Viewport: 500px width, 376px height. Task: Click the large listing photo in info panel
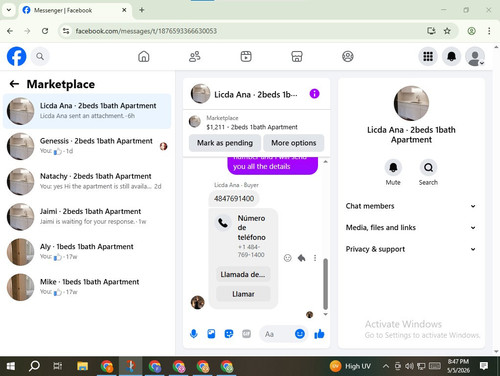[411, 103]
